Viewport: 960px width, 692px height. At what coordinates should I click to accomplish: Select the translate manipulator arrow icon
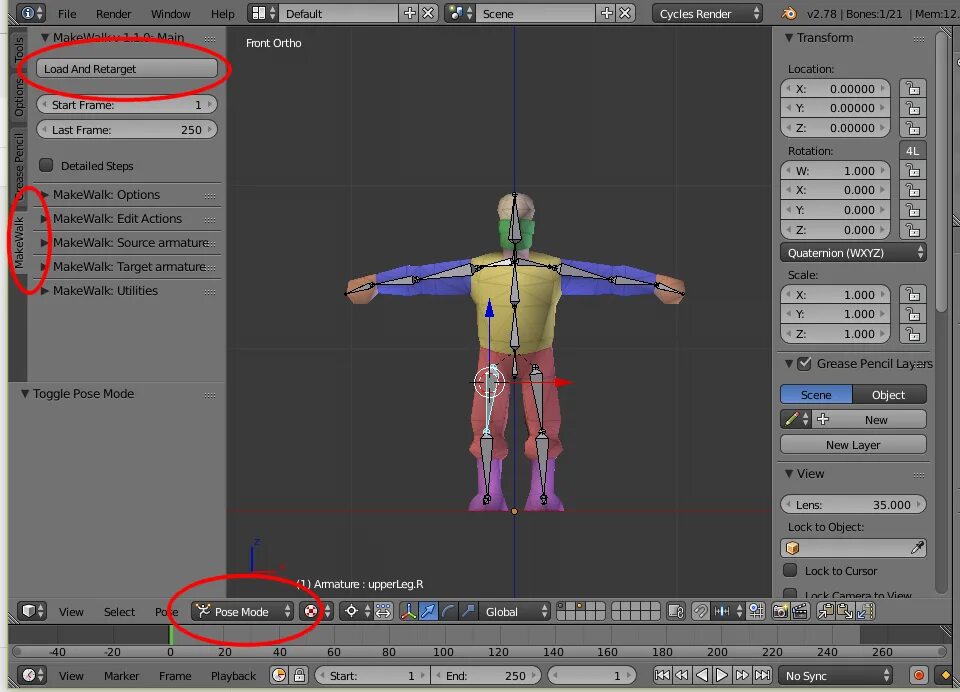(429, 611)
